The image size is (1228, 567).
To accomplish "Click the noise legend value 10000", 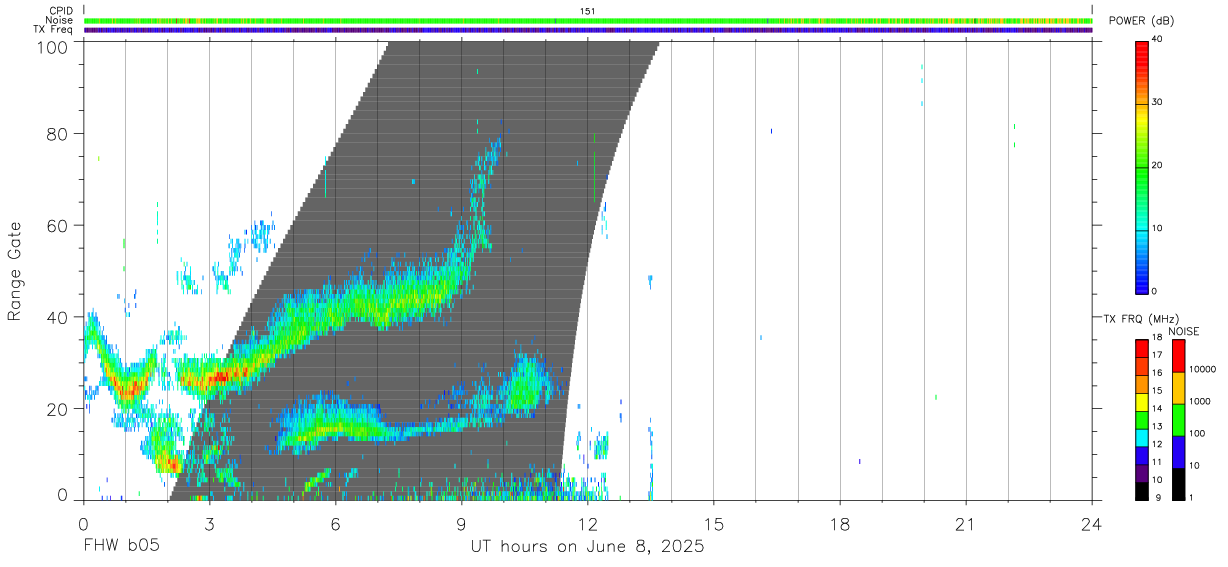I will point(1201,369).
